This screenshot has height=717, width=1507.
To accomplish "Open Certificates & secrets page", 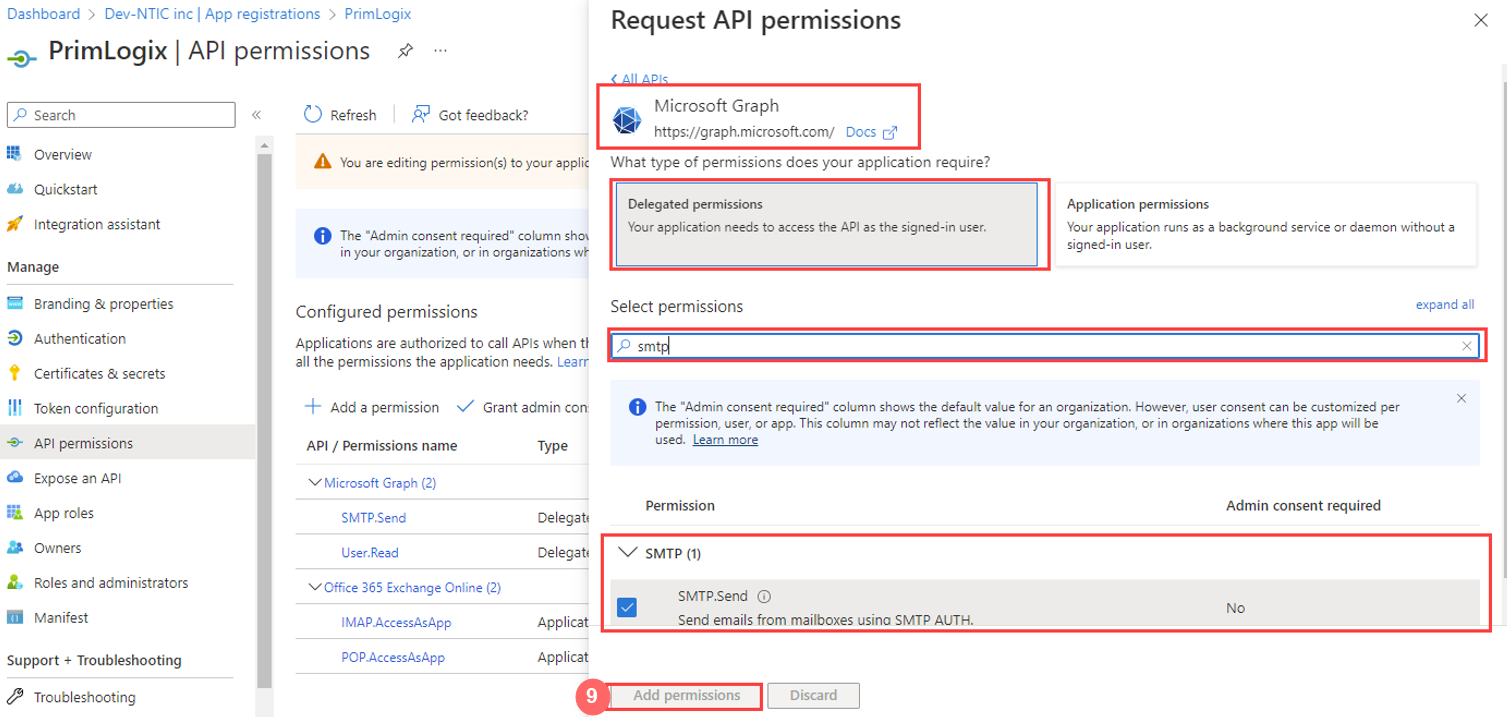I will click(x=100, y=373).
